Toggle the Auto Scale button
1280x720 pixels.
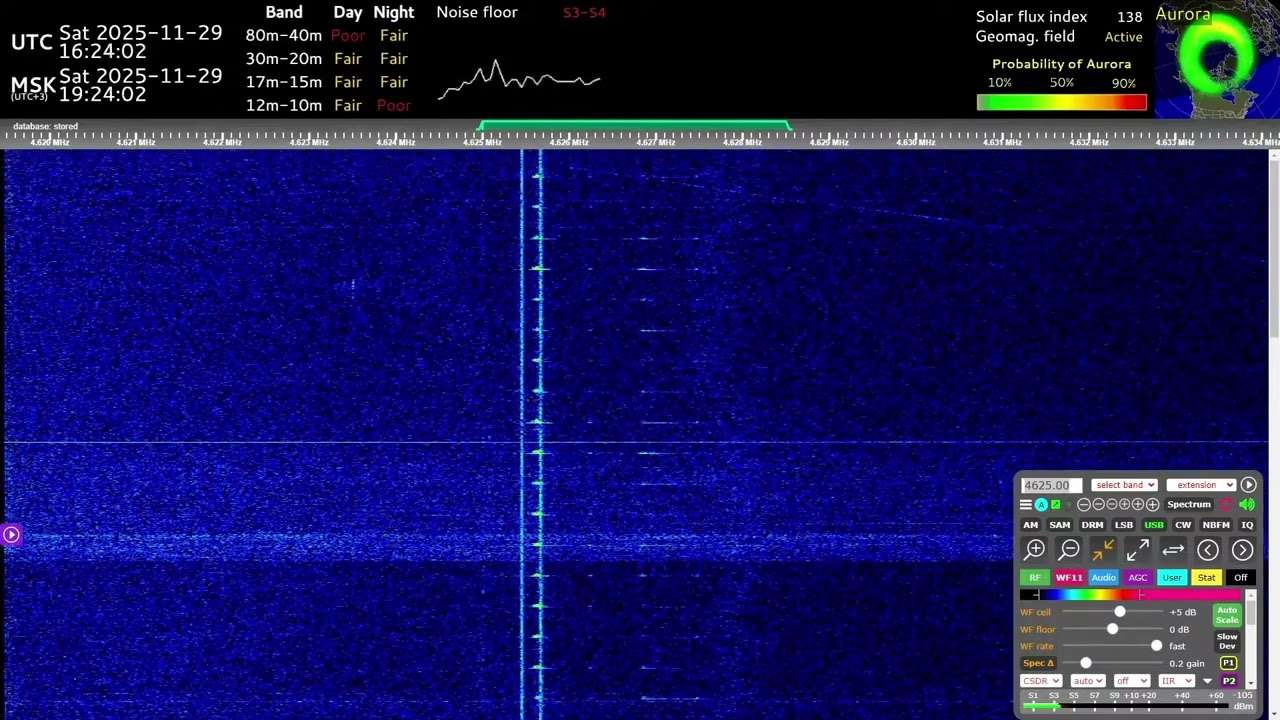pyautogui.click(x=1227, y=615)
